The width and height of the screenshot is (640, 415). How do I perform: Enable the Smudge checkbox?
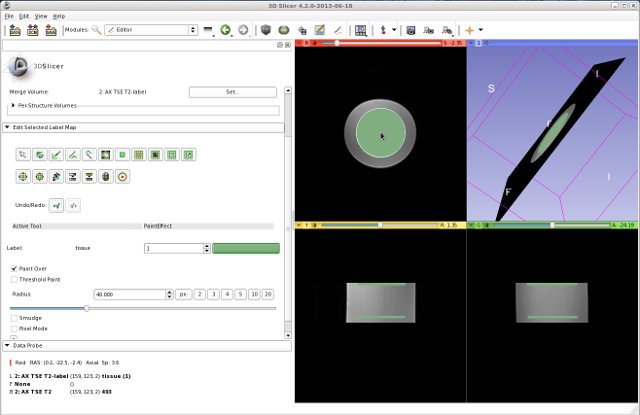[x=14, y=317]
